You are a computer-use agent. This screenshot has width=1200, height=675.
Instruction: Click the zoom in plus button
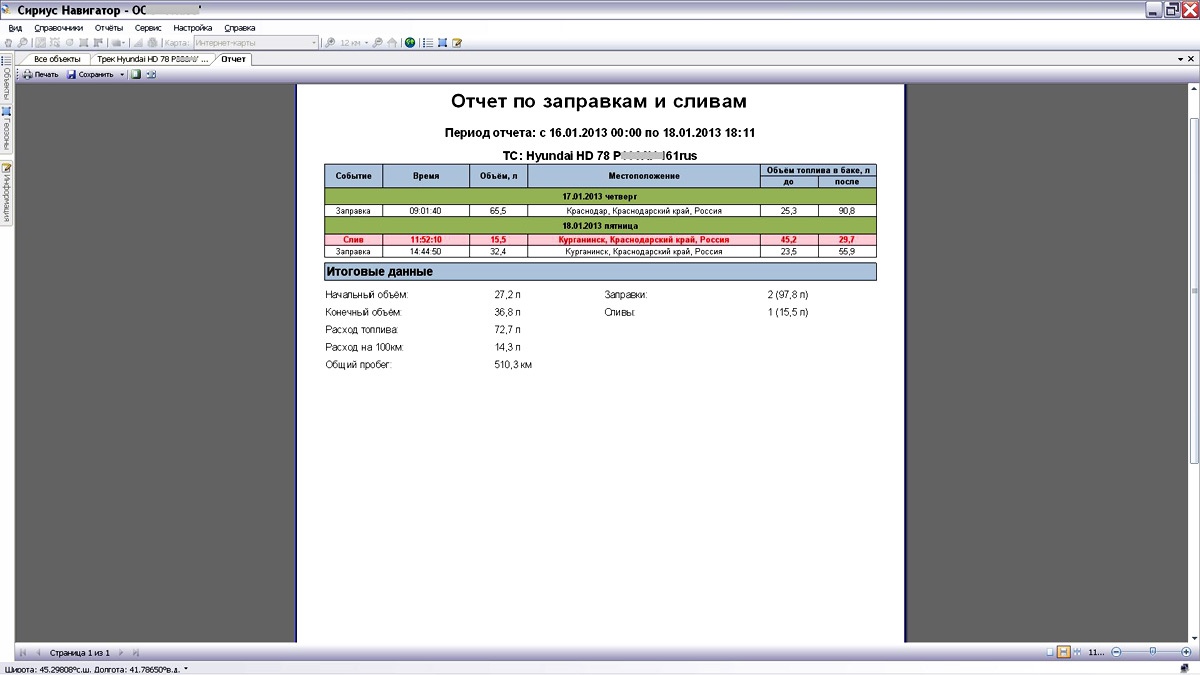(1186, 652)
